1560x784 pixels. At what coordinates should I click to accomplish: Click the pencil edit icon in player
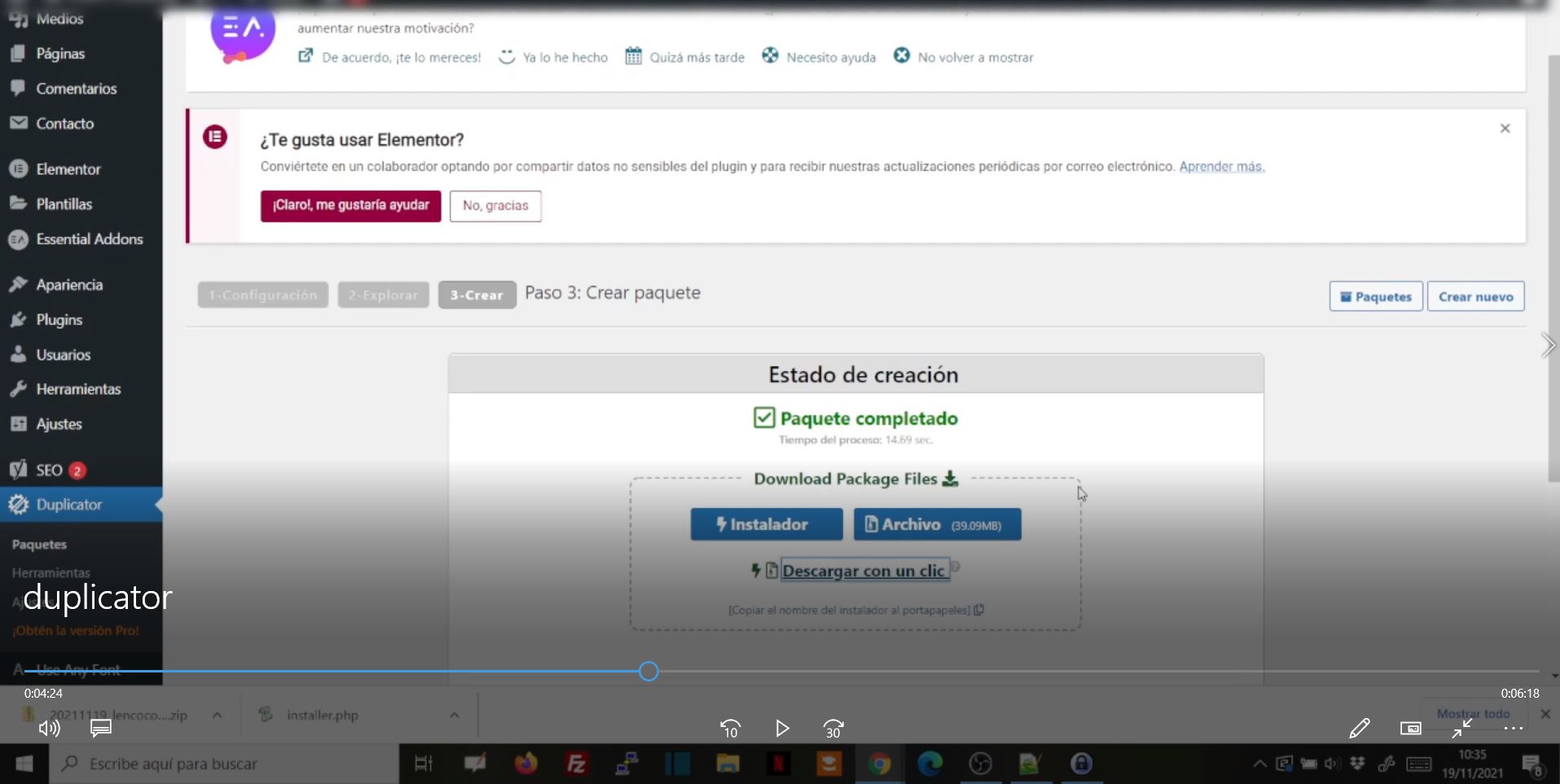click(x=1359, y=728)
